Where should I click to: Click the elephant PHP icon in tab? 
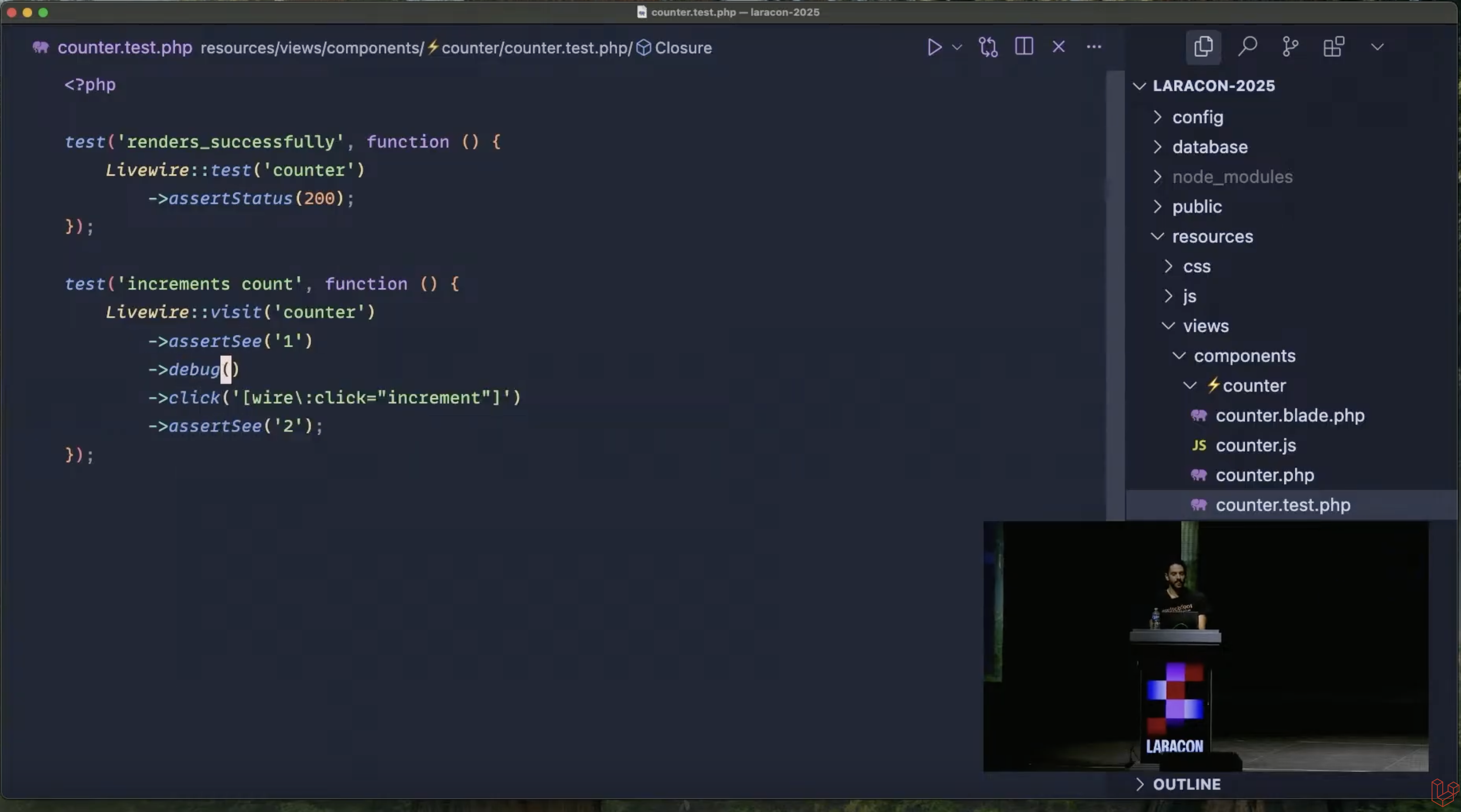tap(40, 47)
